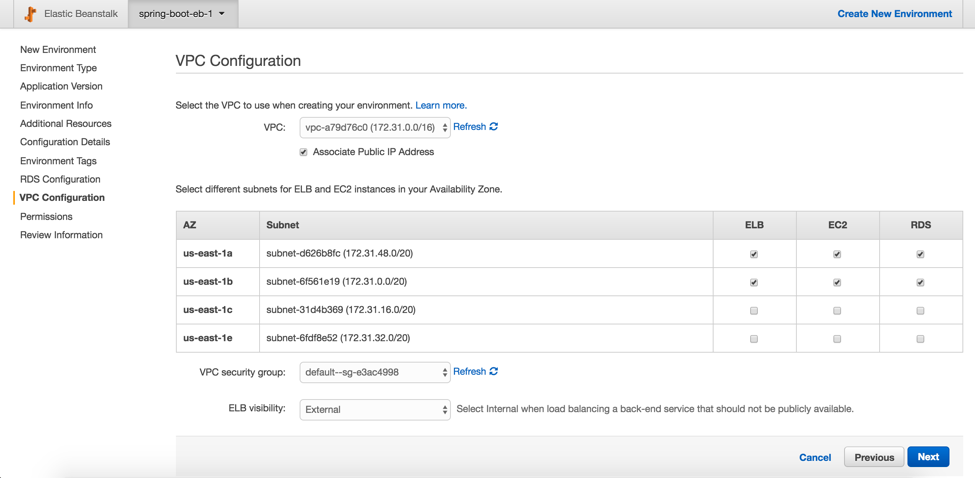
Task: Open the ELB visibility dropdown
Action: pos(375,410)
